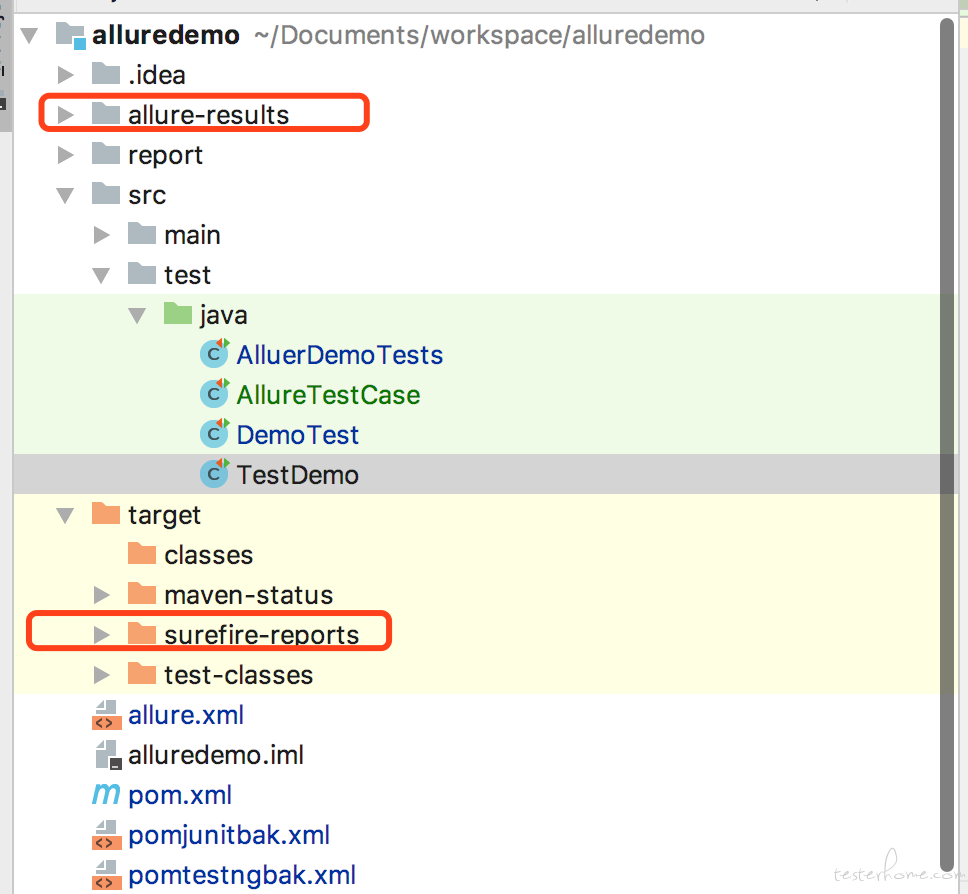This screenshot has height=894, width=968.
Task: Click the orange target folder icon
Action: coord(106,513)
